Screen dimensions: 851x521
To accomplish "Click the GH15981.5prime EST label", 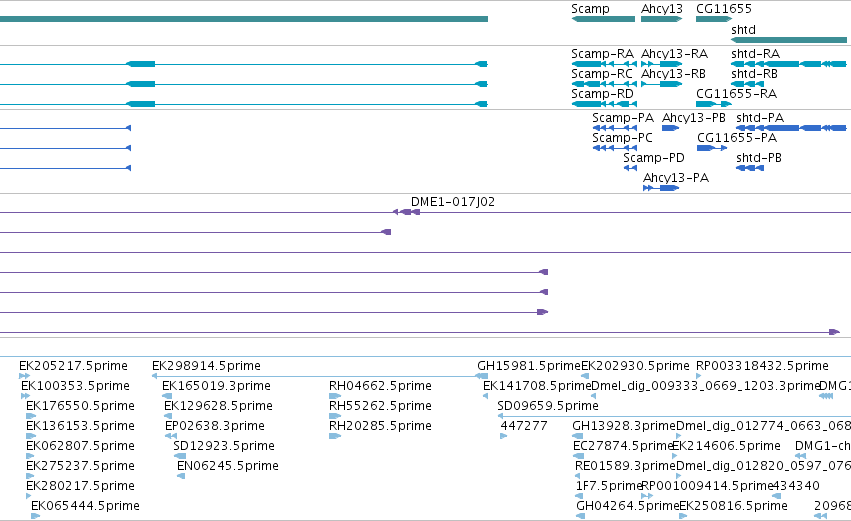I will 529,366.
